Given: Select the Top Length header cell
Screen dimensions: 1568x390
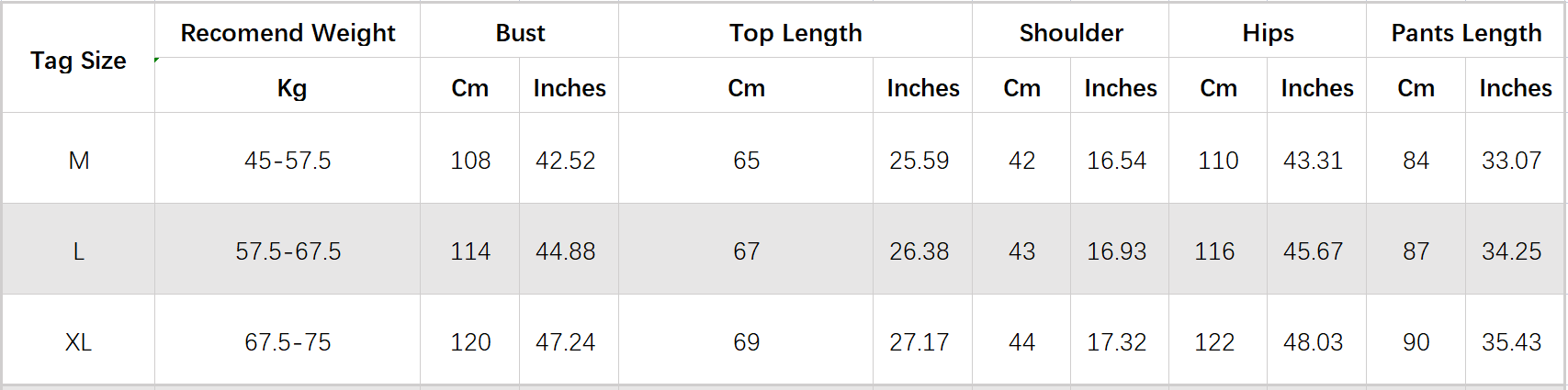Looking at the screenshot, I should pos(795,33).
